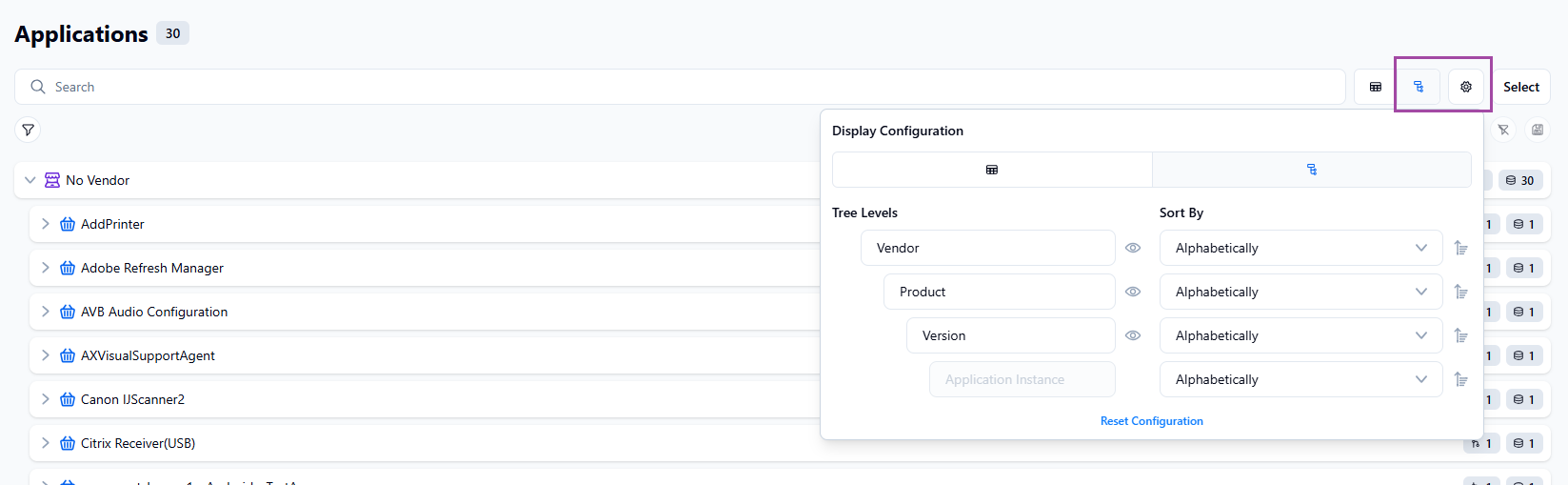Click the Vendor tree level box

(x=988, y=248)
